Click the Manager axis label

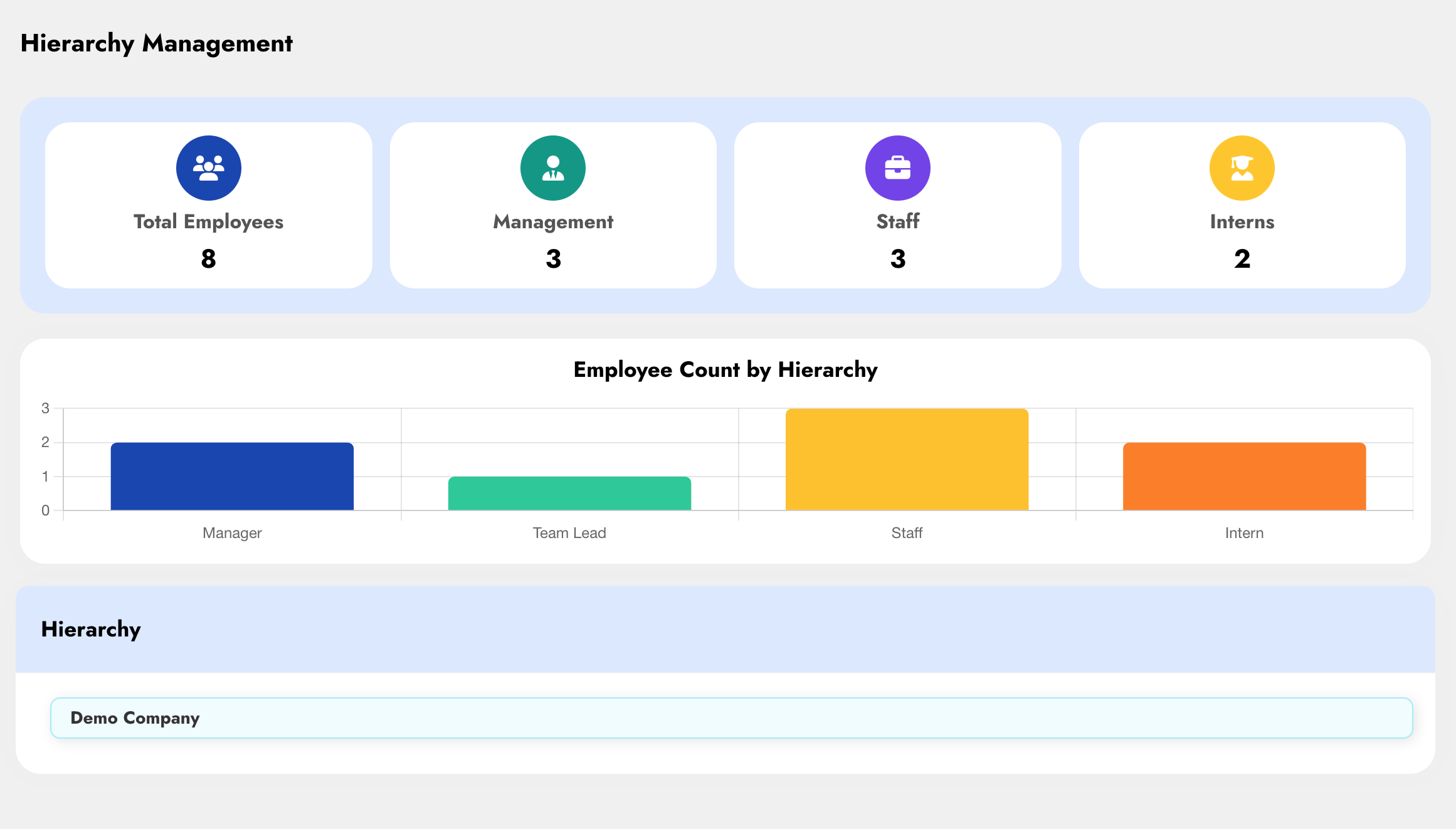point(232,533)
